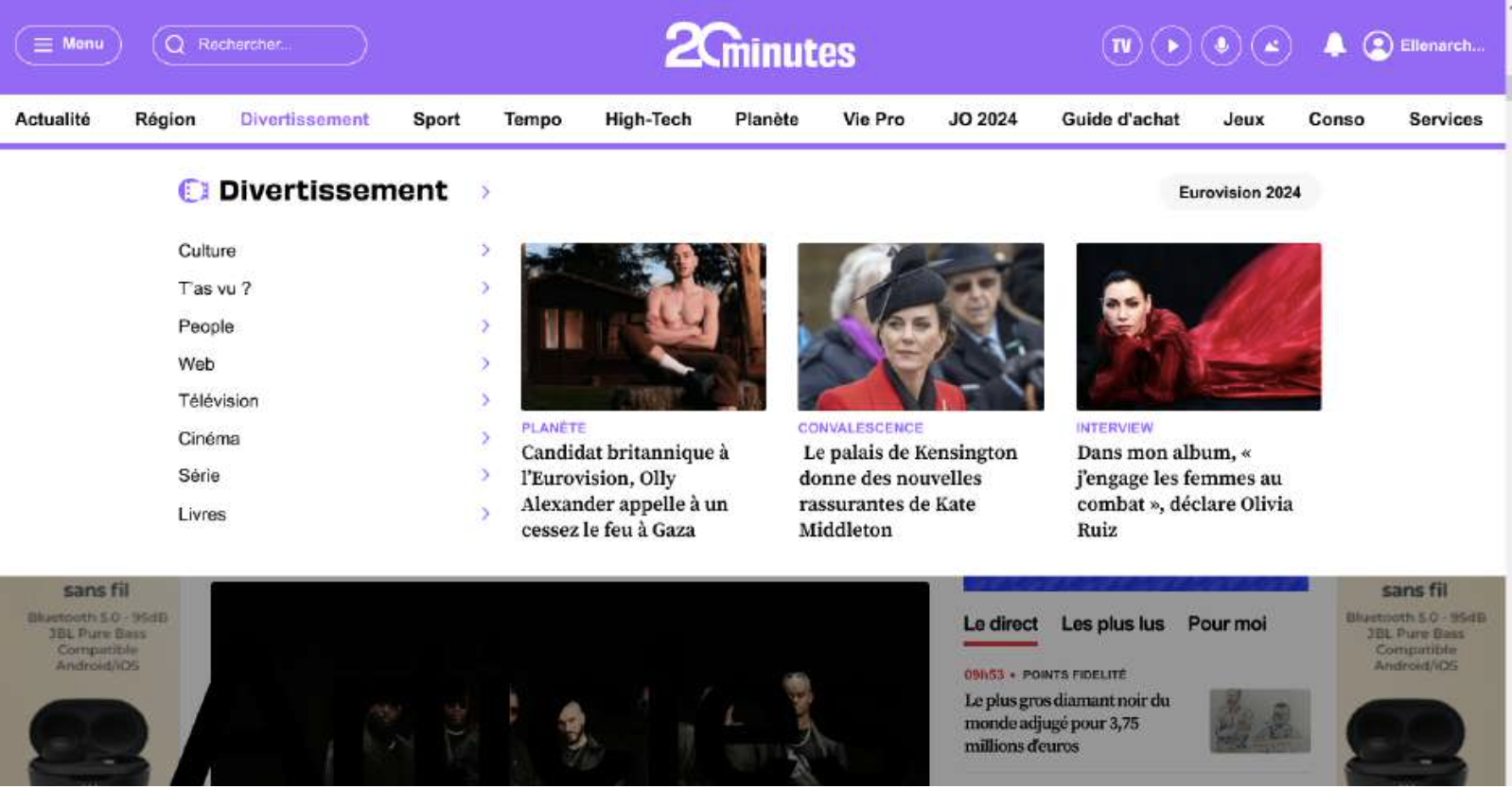Viewport: 1512px width, 789px height.
Task: Open the black diamond news headline
Action: 1067,724
